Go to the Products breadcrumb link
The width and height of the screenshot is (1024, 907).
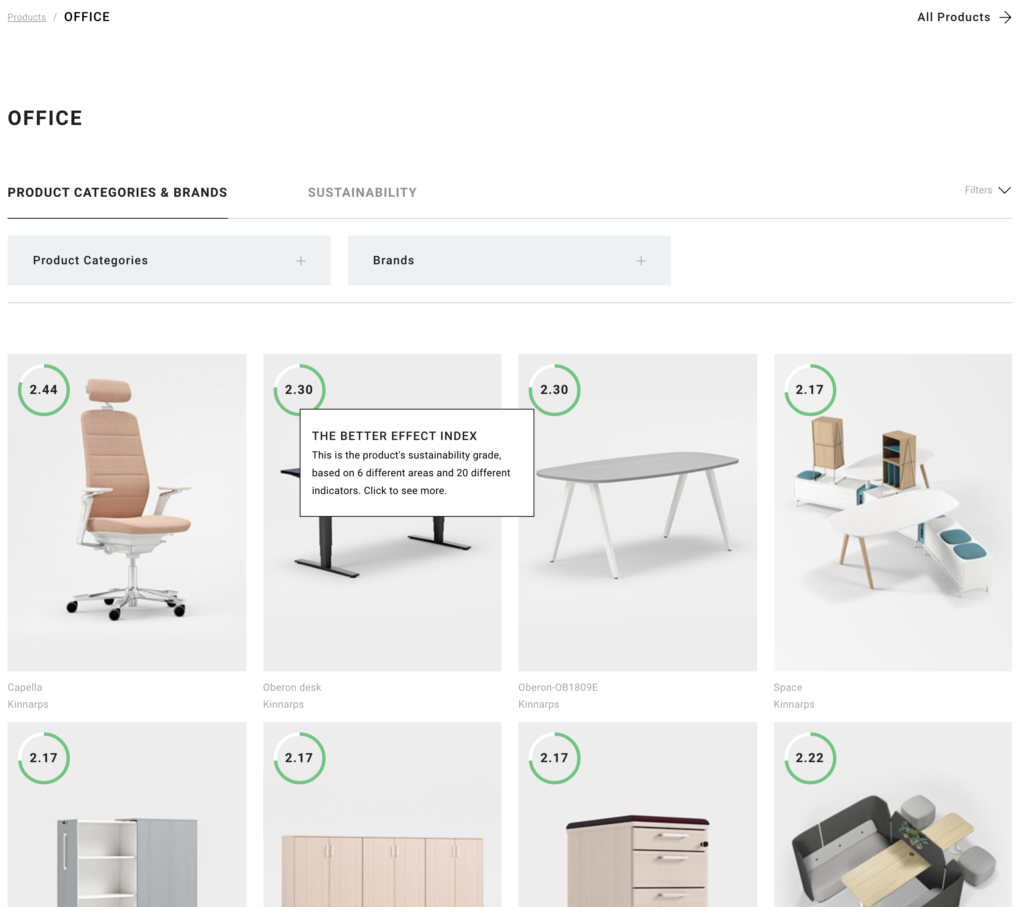tap(27, 18)
